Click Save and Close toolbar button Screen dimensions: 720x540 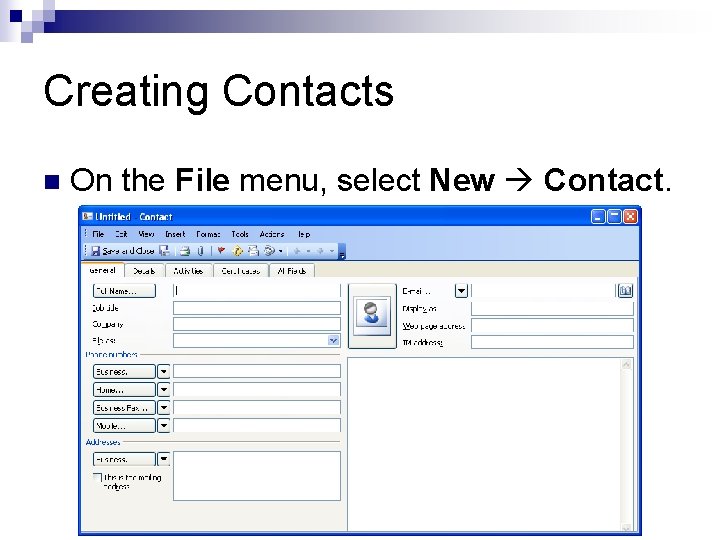pyautogui.click(x=123, y=251)
